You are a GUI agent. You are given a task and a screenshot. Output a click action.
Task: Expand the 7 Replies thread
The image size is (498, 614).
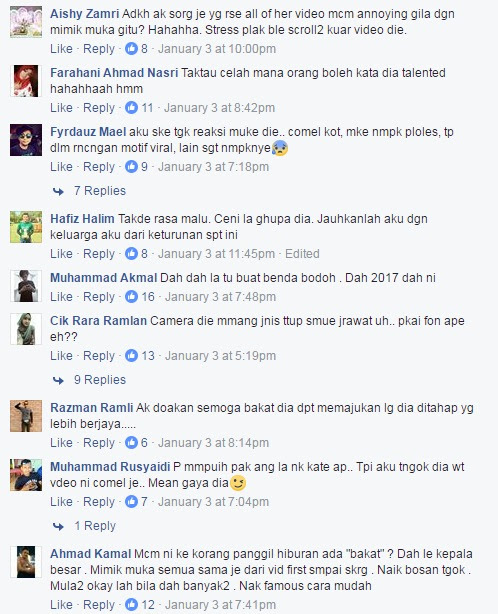click(x=100, y=191)
